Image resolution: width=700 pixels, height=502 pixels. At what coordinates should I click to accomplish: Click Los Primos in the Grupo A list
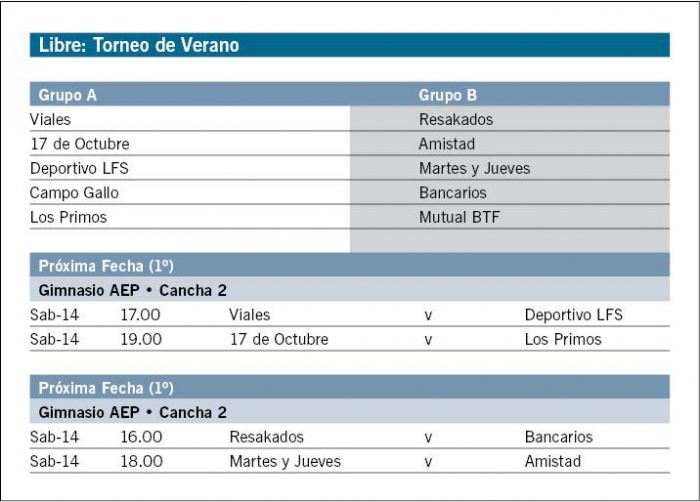(68, 217)
